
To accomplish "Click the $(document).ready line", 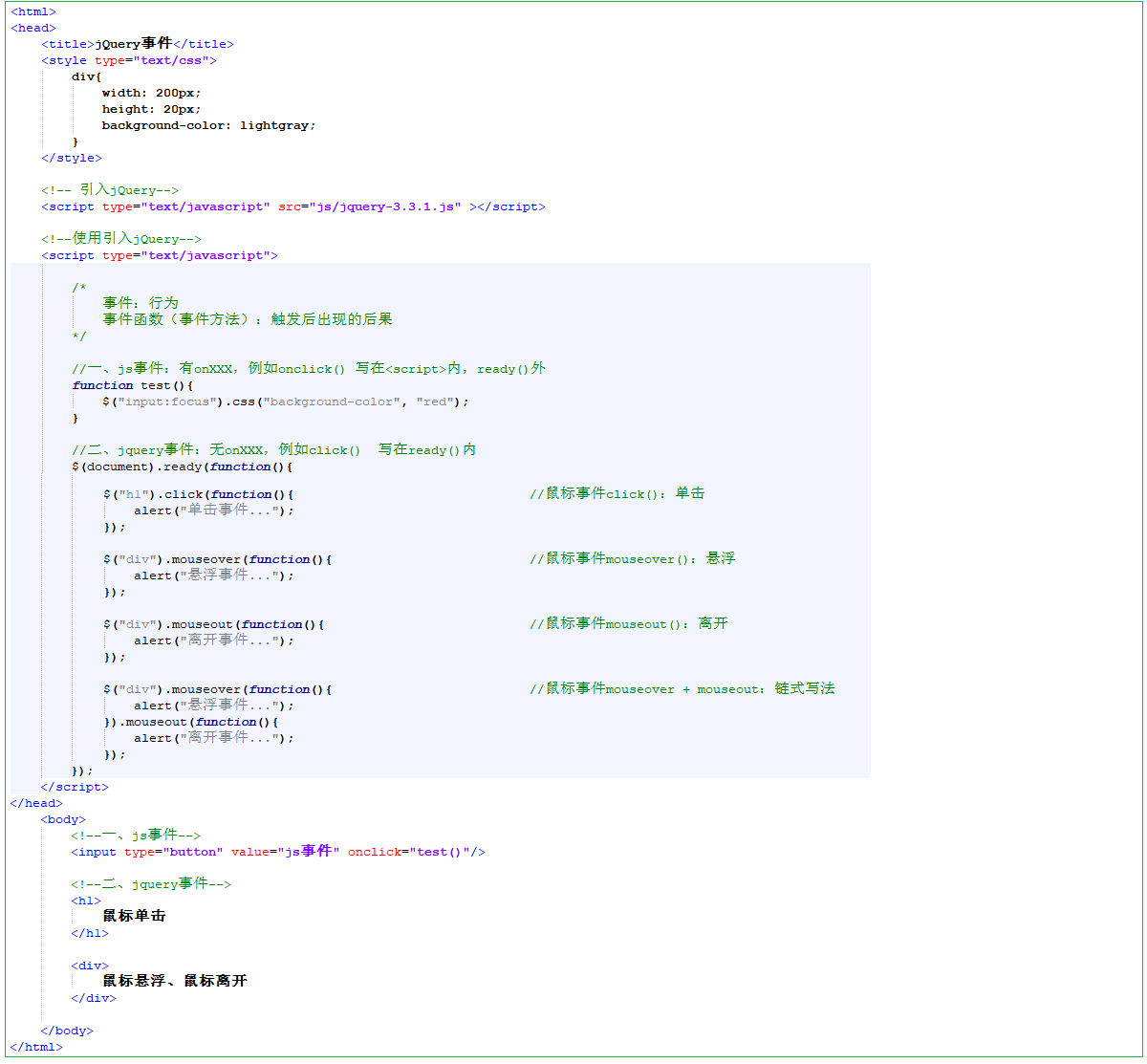I will pyautogui.click(x=182, y=467).
